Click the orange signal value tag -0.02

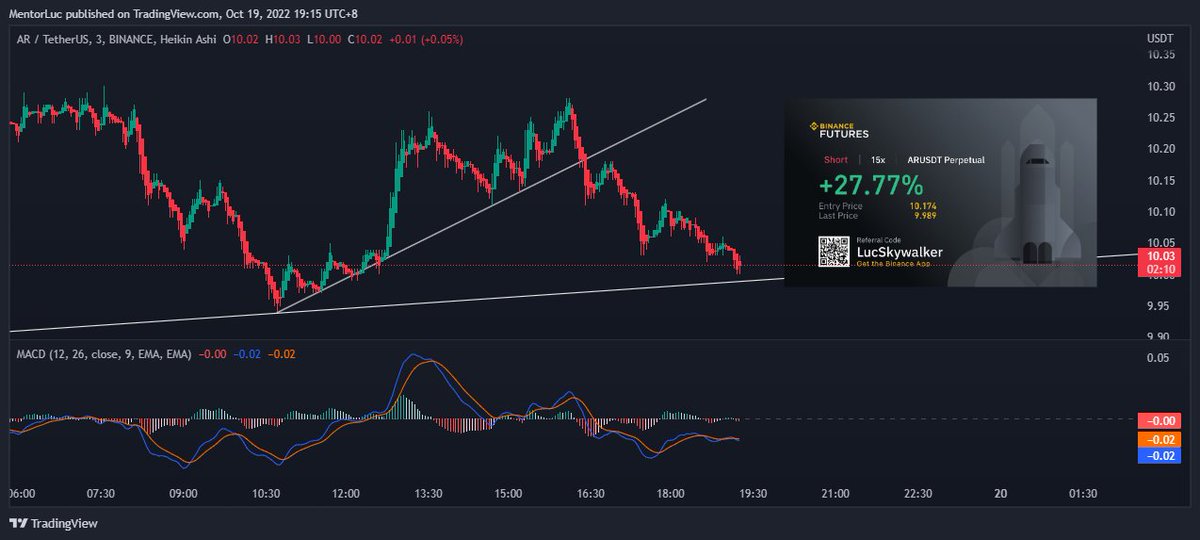[x=1159, y=439]
